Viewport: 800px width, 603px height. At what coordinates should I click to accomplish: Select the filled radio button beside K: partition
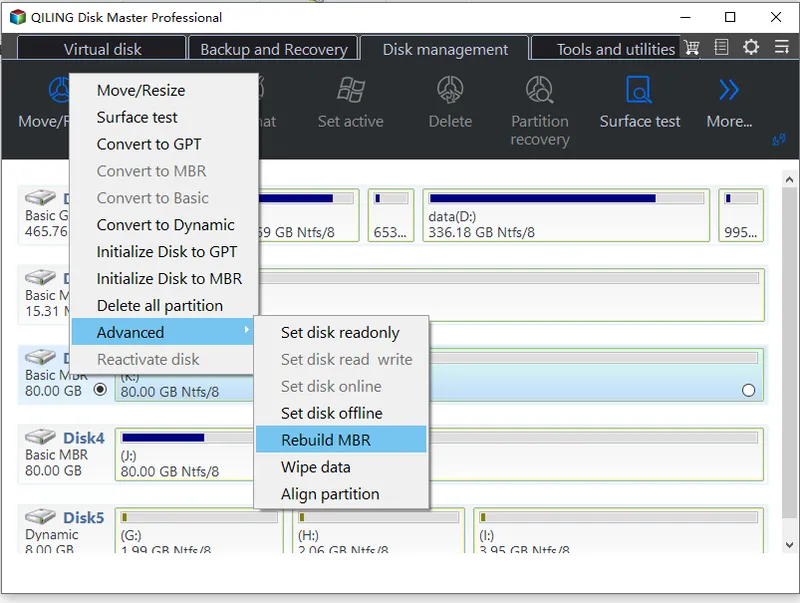100,391
